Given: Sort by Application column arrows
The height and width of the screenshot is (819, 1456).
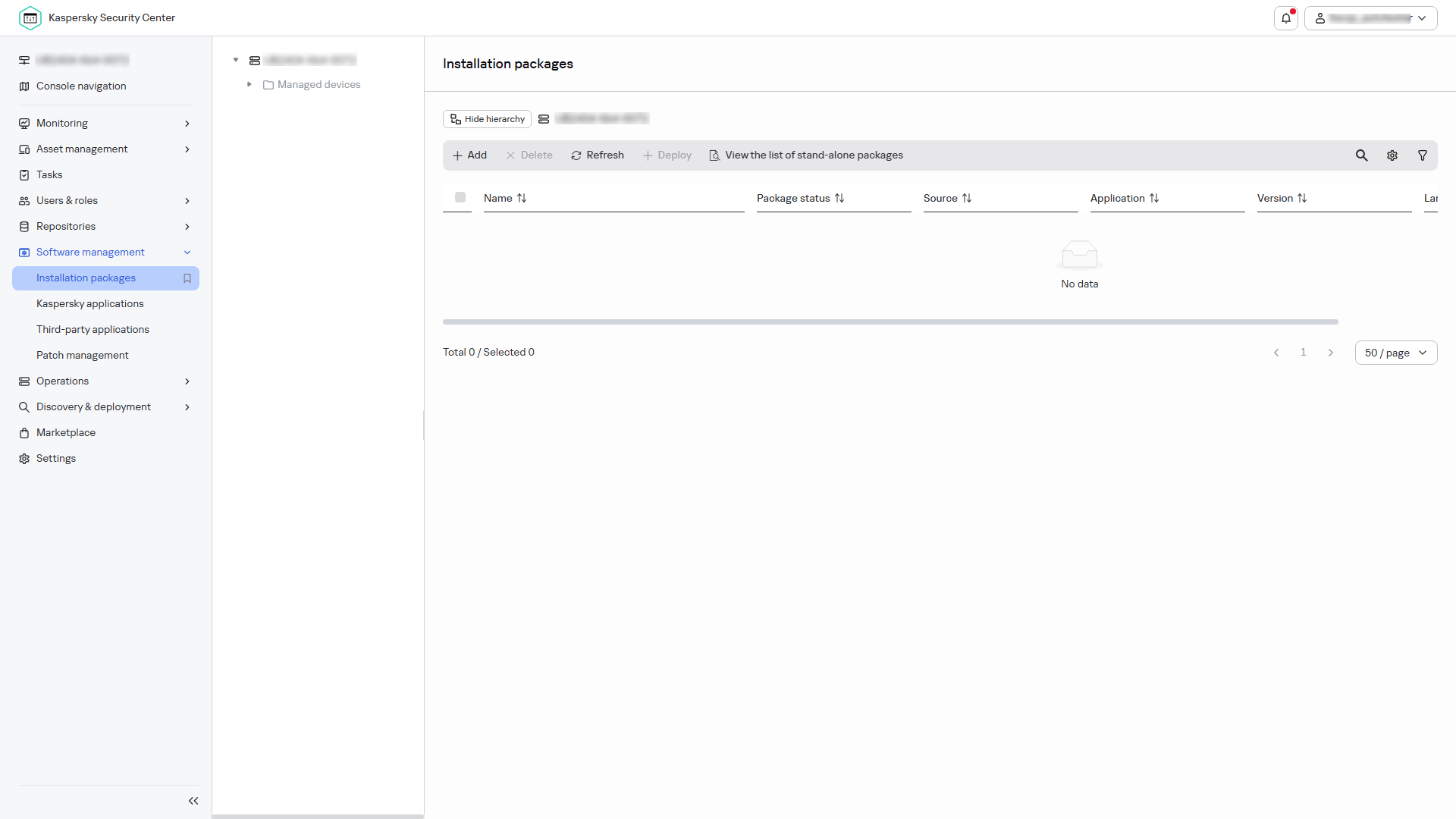Looking at the screenshot, I should click(1154, 198).
